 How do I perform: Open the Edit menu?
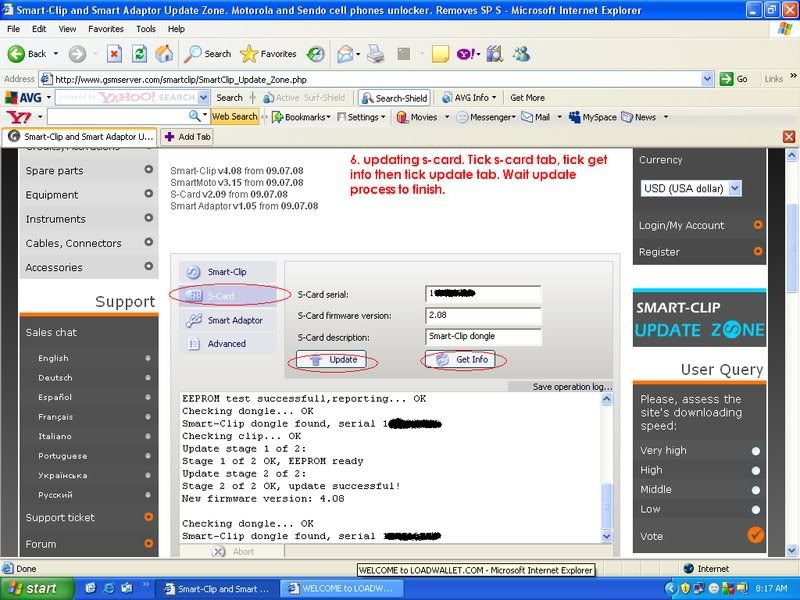pyautogui.click(x=39, y=29)
